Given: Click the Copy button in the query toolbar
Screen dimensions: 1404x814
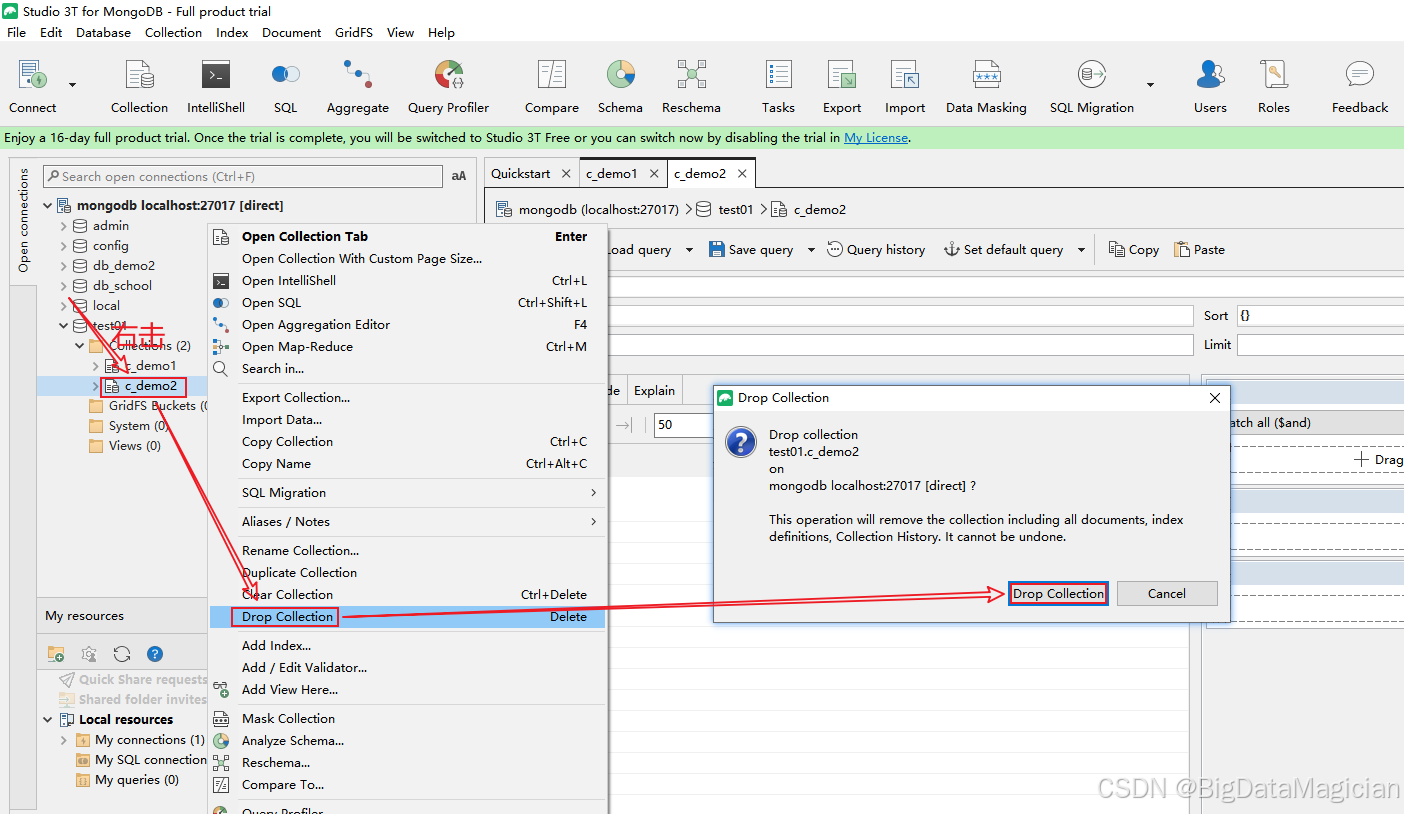Looking at the screenshot, I should 1134,250.
